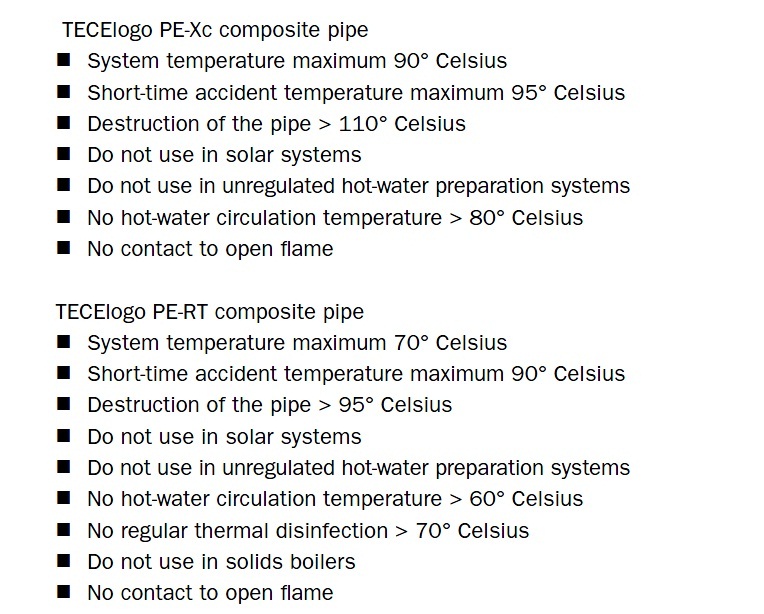This screenshot has height=614, width=764.
Task: Click the "Destruction of the pipe > 110°" line
Action: click(276, 124)
